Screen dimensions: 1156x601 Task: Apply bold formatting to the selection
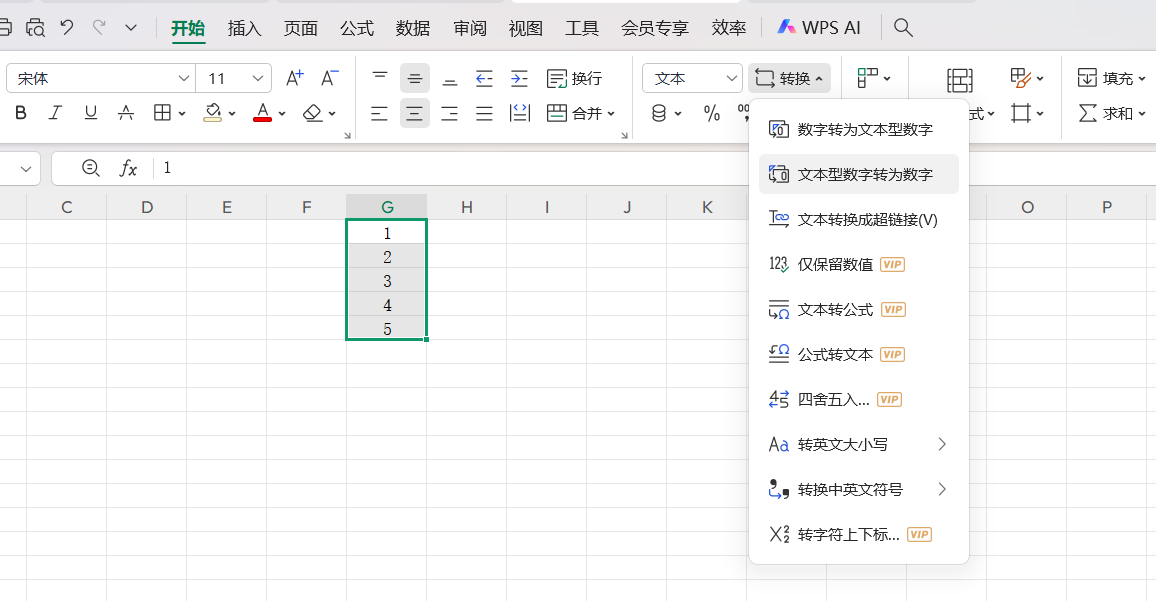click(x=20, y=113)
